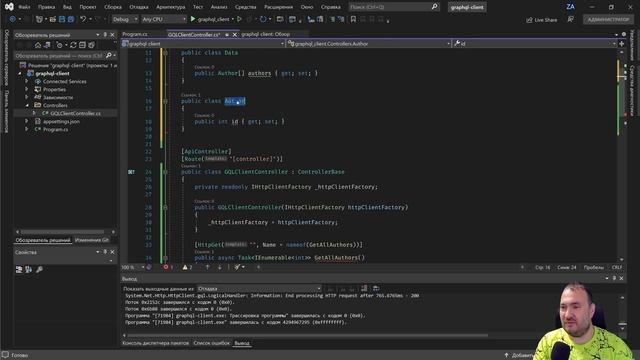
Task: Click the Поиск (Ctrl+Q) search box
Action: 394,7
